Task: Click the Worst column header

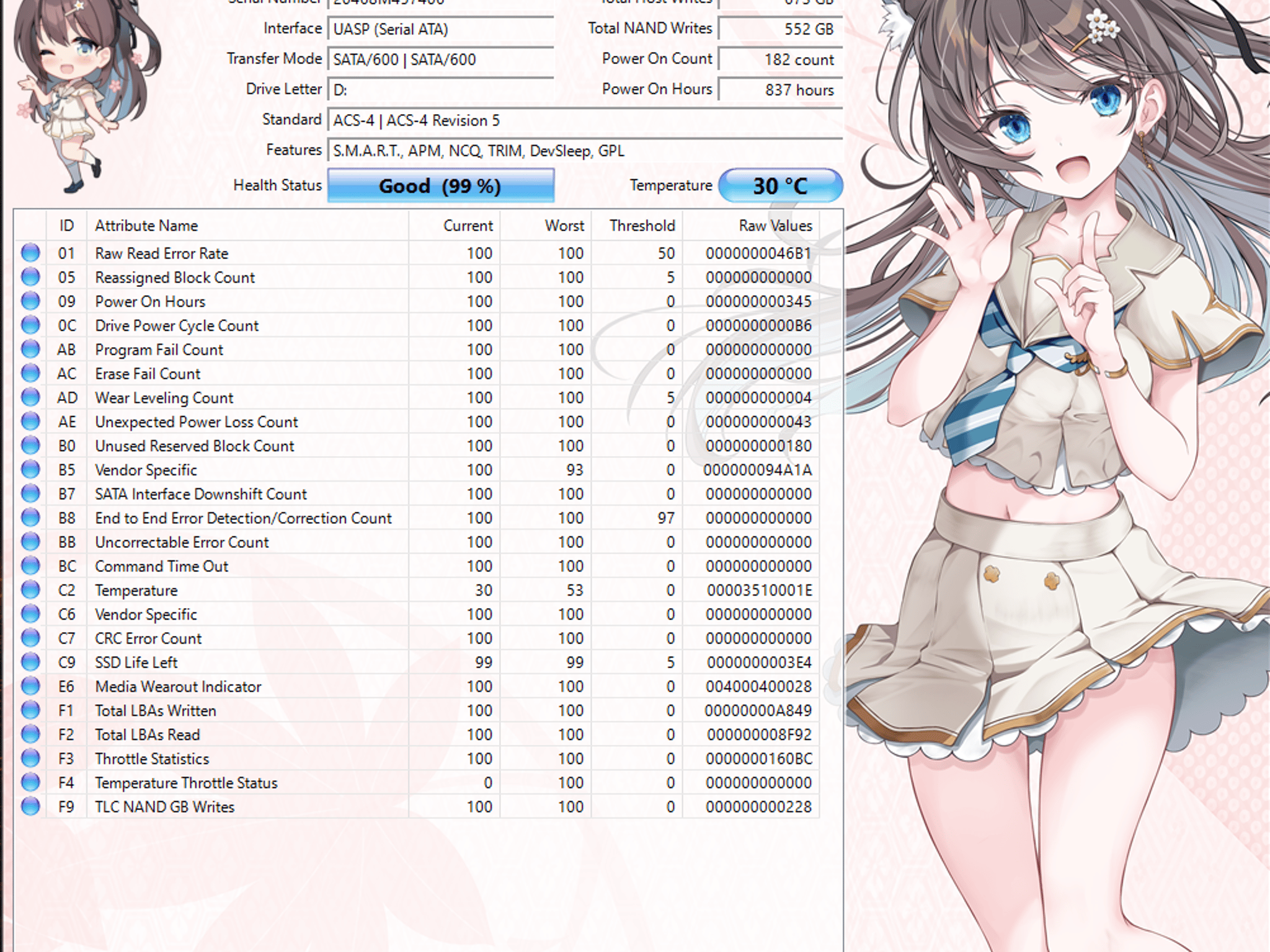Action: coord(546,226)
